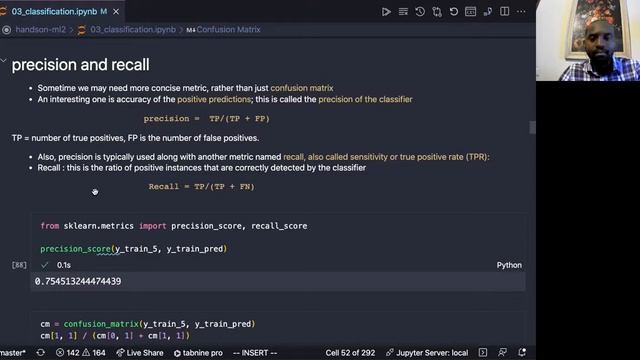Restart the kernel with the circular arrow icon
This screenshot has height=360, width=640.
pos(453,11)
